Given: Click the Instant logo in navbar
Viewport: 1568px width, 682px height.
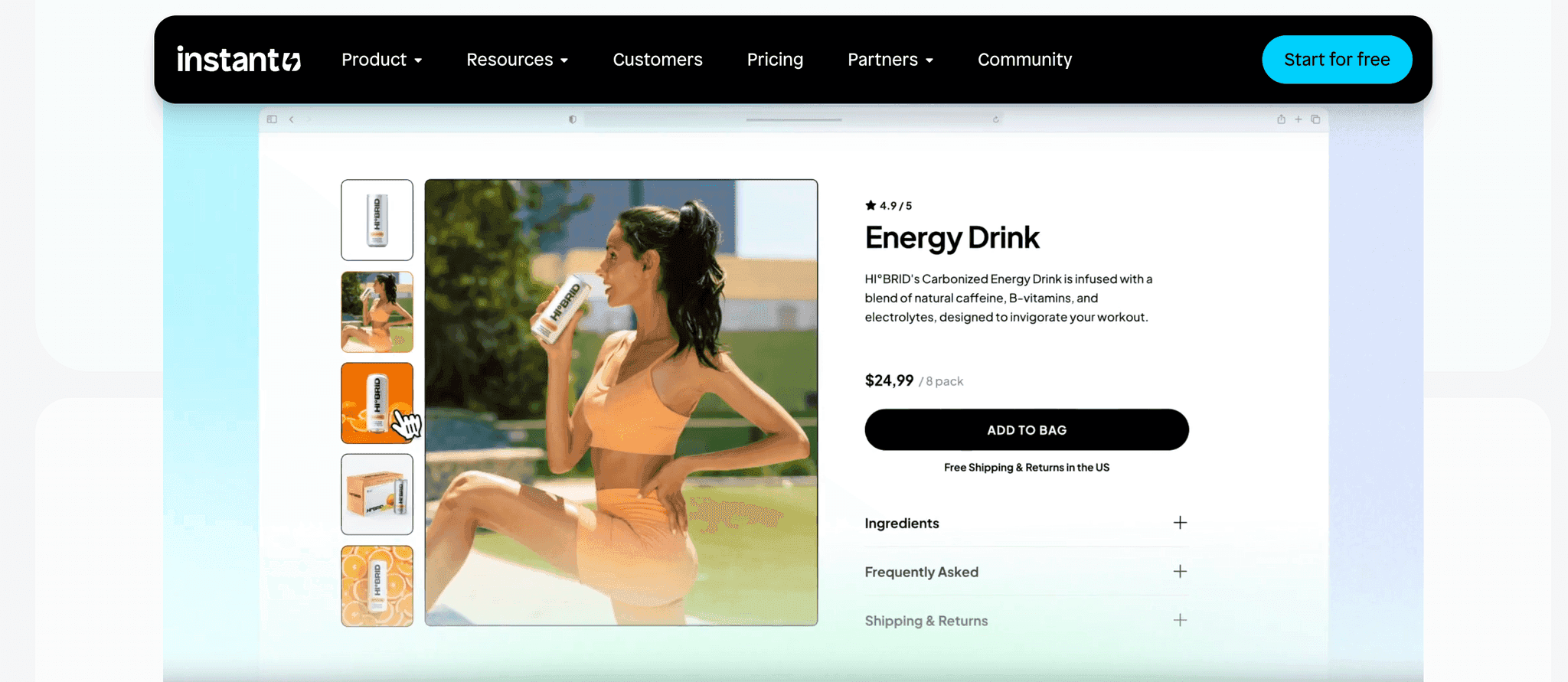Looking at the screenshot, I should tap(239, 59).
